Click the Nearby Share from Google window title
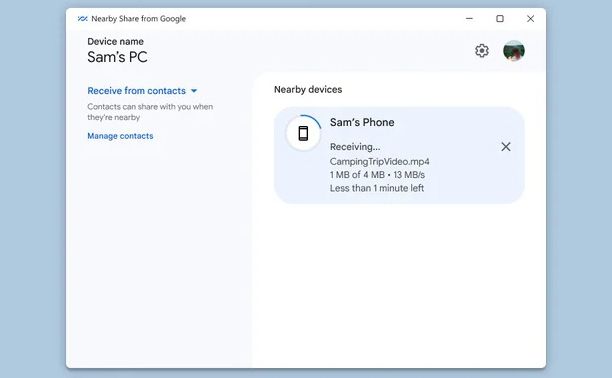Screen dimensions: 612x378 coord(139,19)
